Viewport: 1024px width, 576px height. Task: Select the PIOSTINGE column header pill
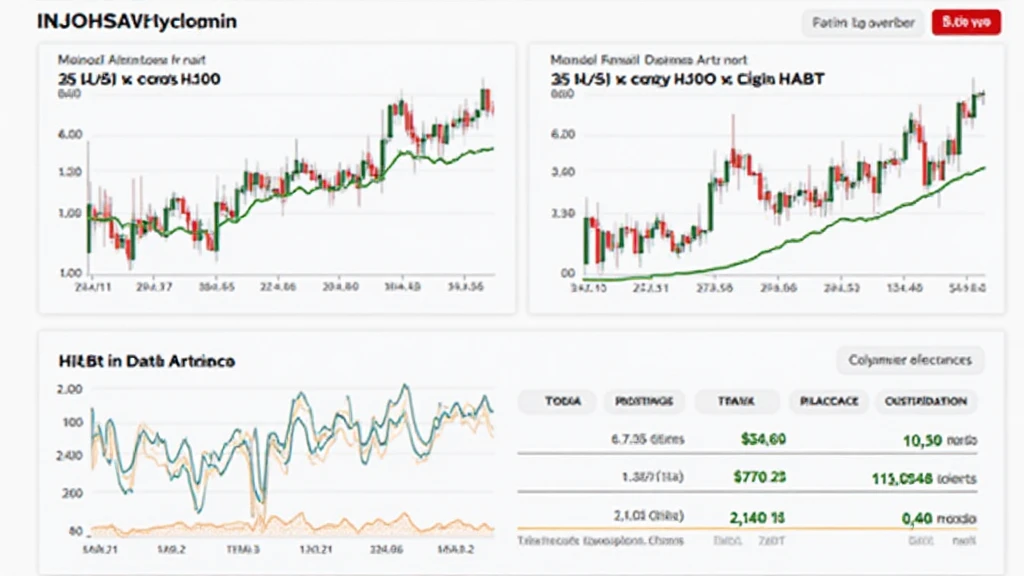(644, 401)
